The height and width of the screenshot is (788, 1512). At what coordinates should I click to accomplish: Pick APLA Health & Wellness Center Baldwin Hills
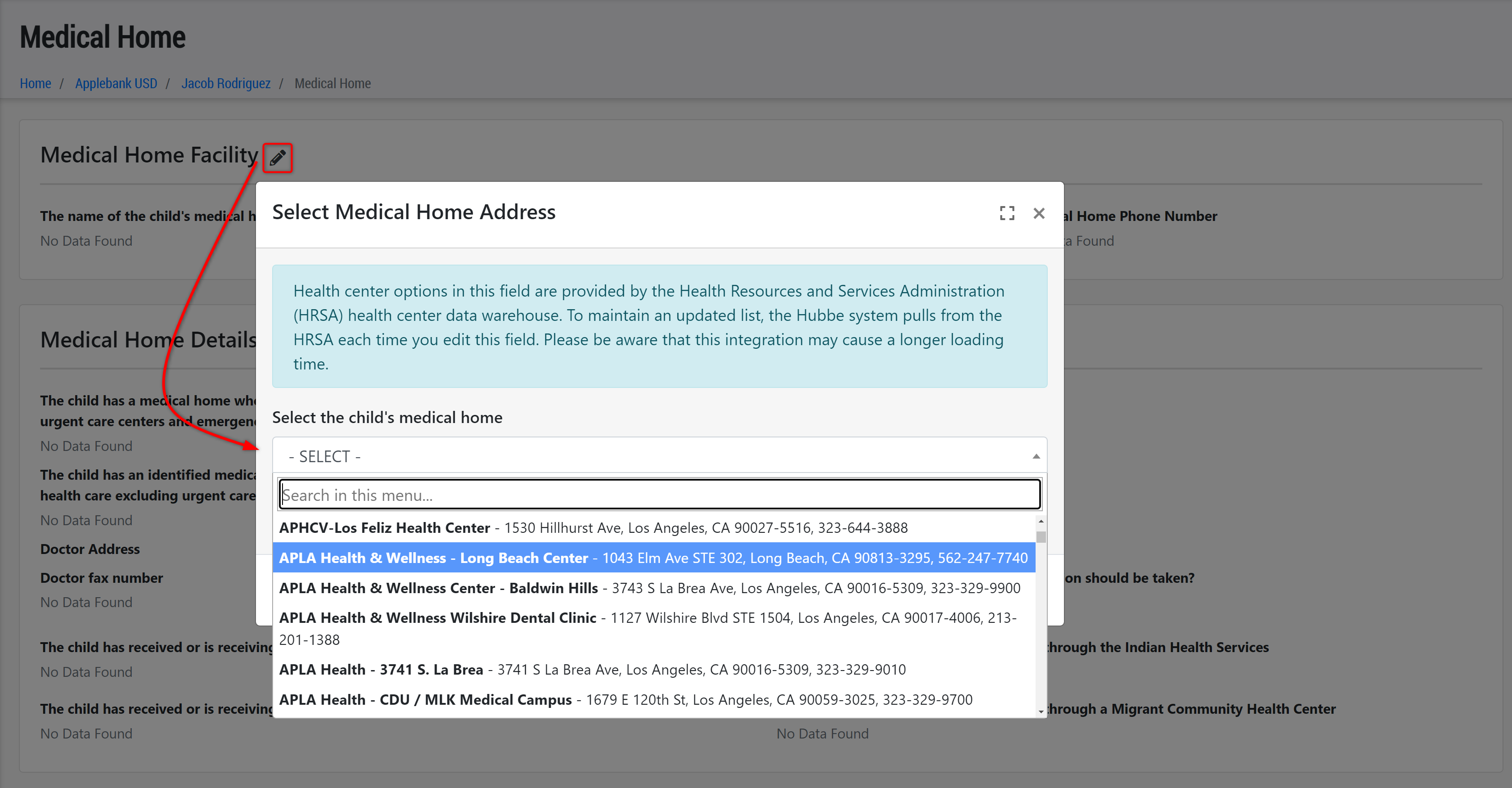[x=649, y=588]
